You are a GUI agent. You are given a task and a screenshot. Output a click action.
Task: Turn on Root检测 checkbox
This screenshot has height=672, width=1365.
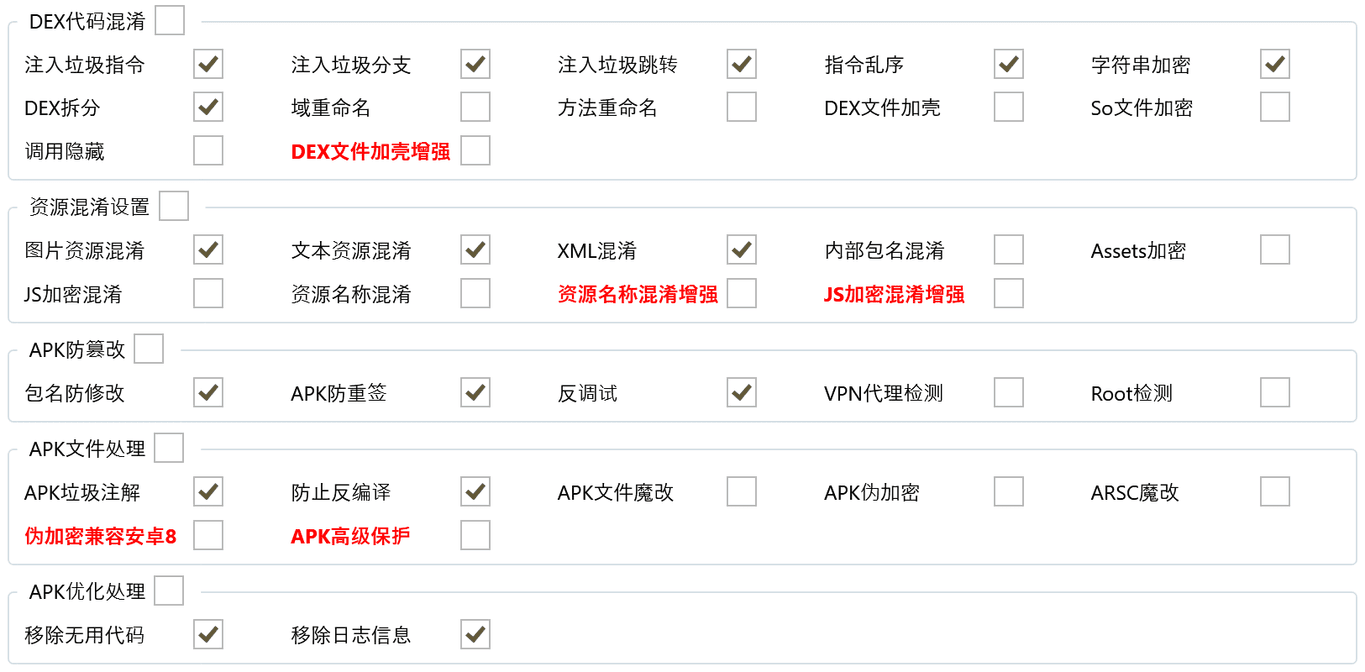[1275, 392]
